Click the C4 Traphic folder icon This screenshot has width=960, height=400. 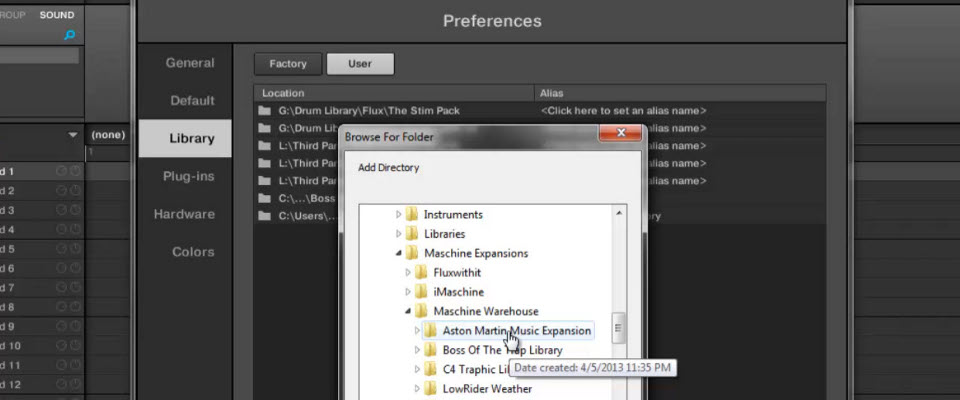coord(431,369)
